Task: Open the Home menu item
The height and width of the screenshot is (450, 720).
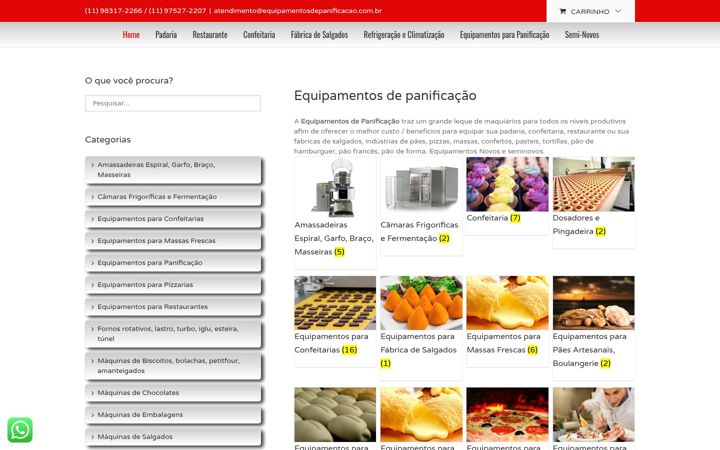Action: tap(131, 34)
